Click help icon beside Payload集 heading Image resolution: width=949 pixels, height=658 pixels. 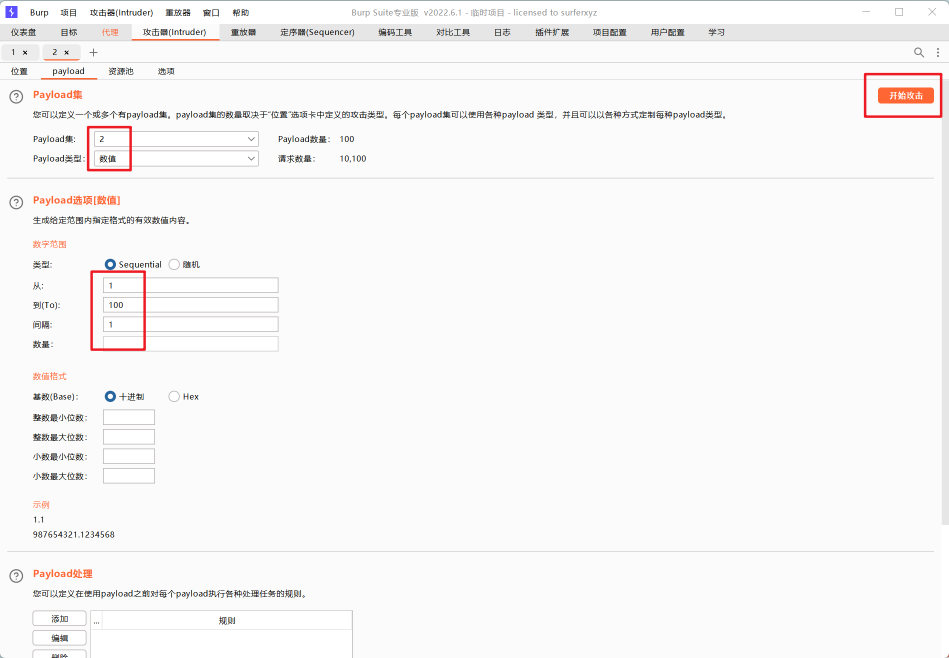pos(16,96)
